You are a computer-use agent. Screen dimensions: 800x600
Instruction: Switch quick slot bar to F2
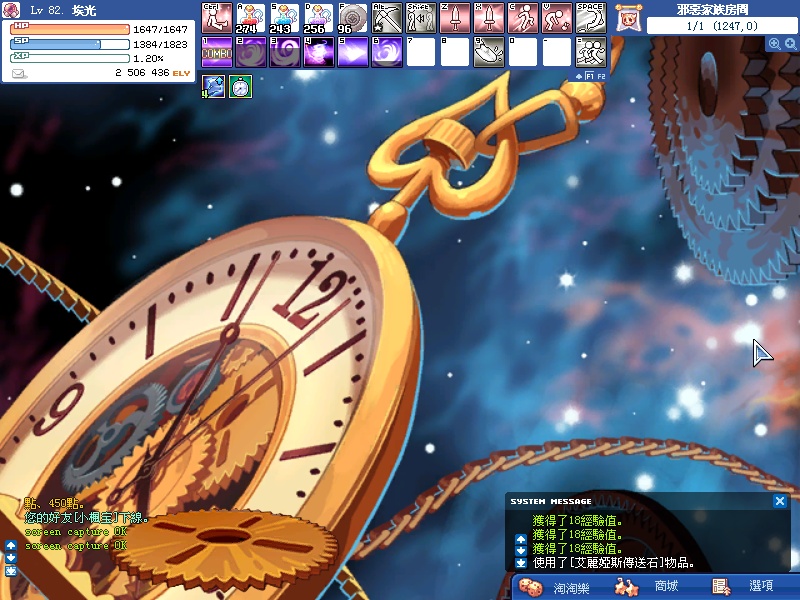tap(601, 76)
